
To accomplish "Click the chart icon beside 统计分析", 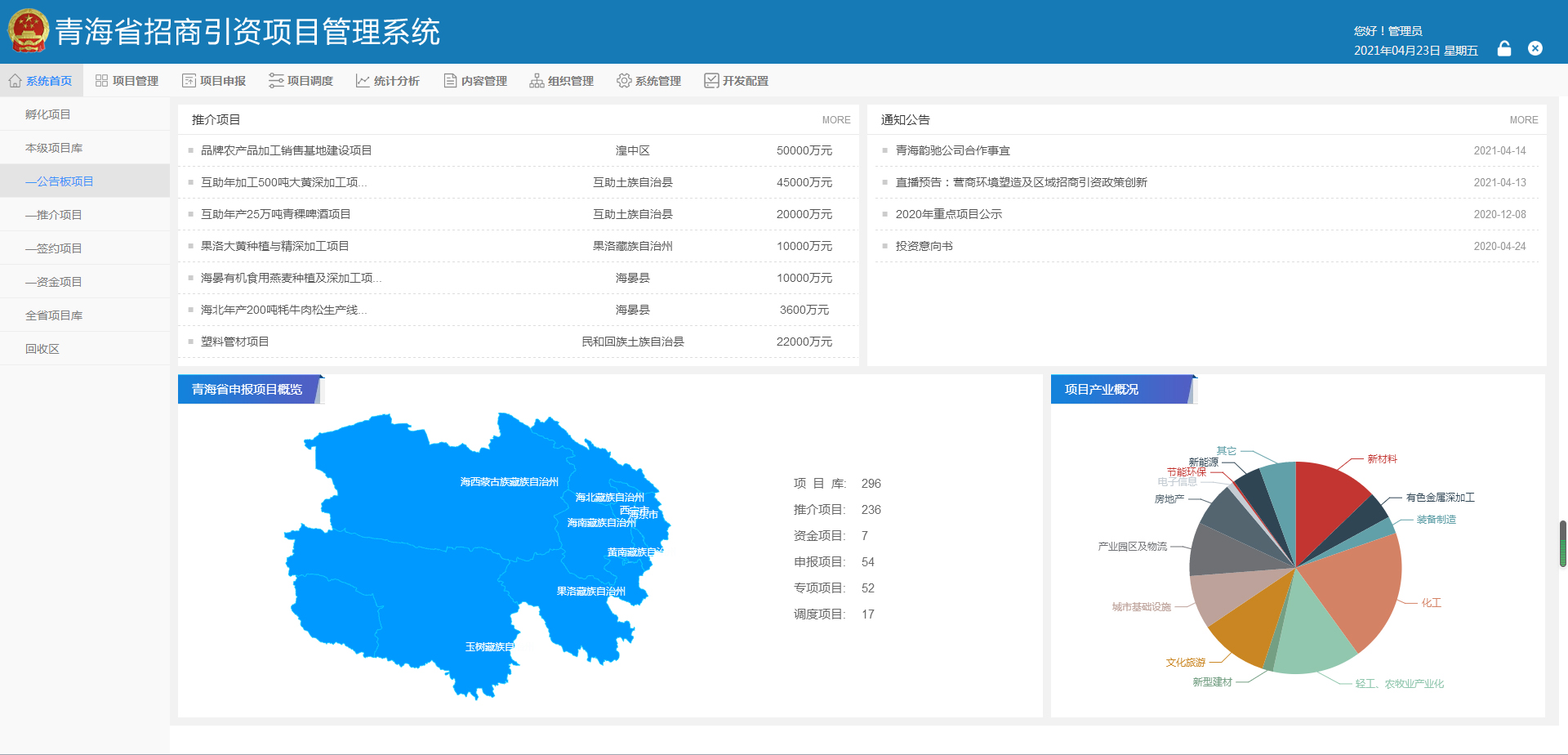I will [x=363, y=81].
